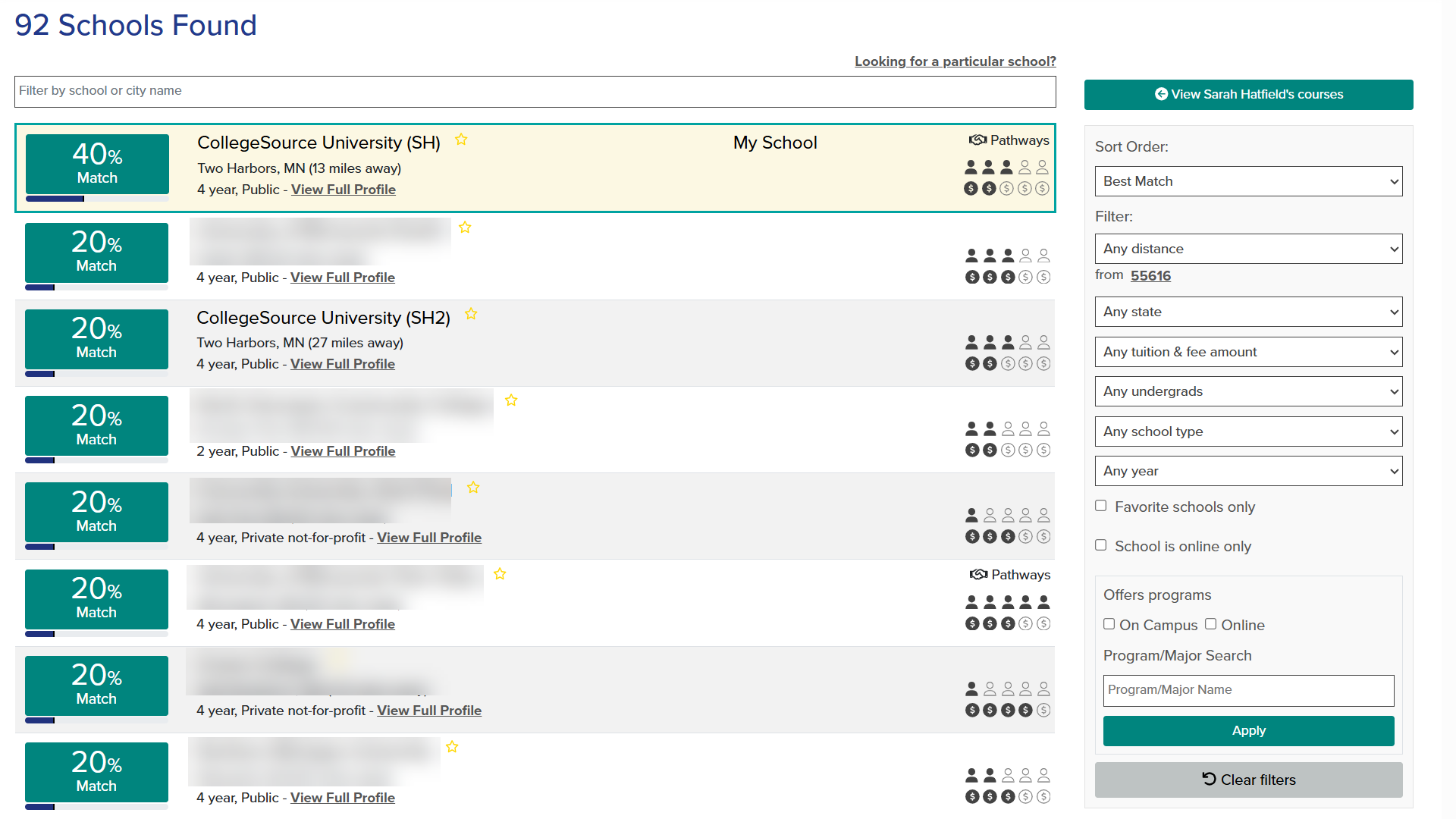Click Pathways icon on sixth school row
Screen dimensions: 1456x819
coord(978,575)
